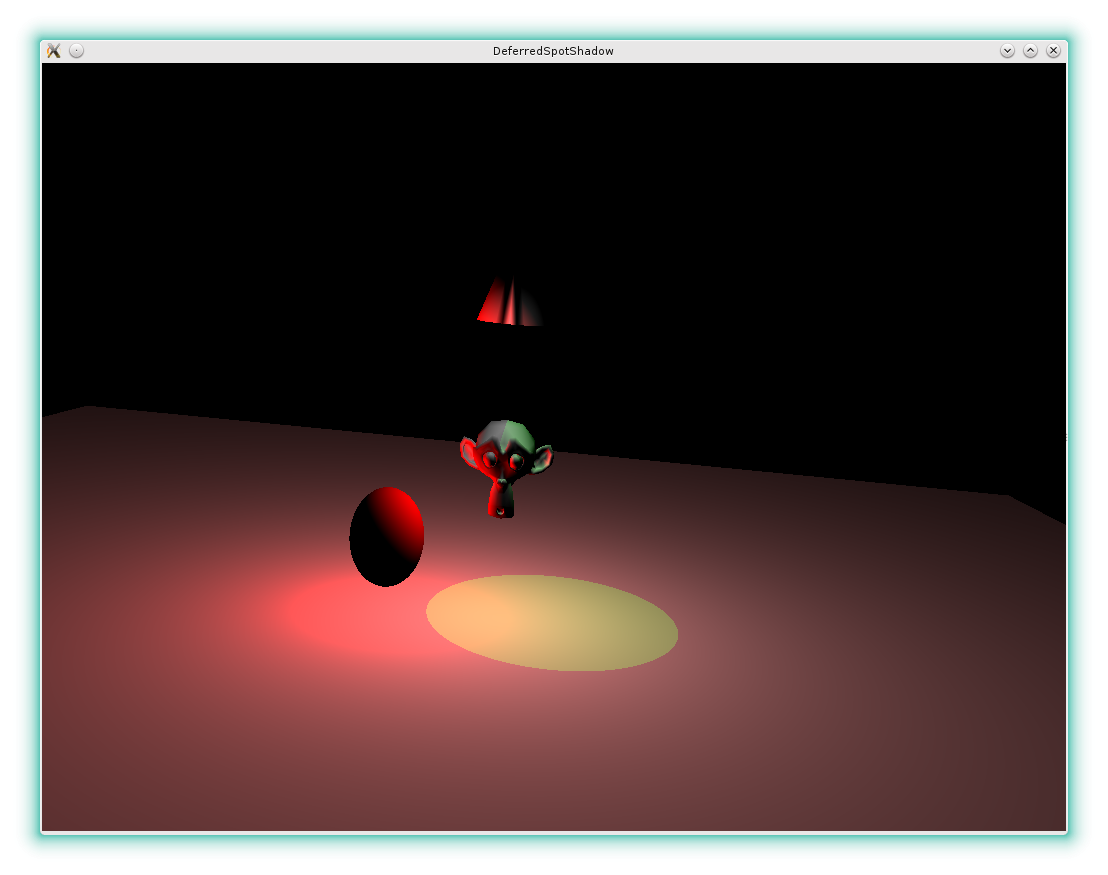Click the red spotlight cone object
1108x875 pixels.
coord(509,302)
